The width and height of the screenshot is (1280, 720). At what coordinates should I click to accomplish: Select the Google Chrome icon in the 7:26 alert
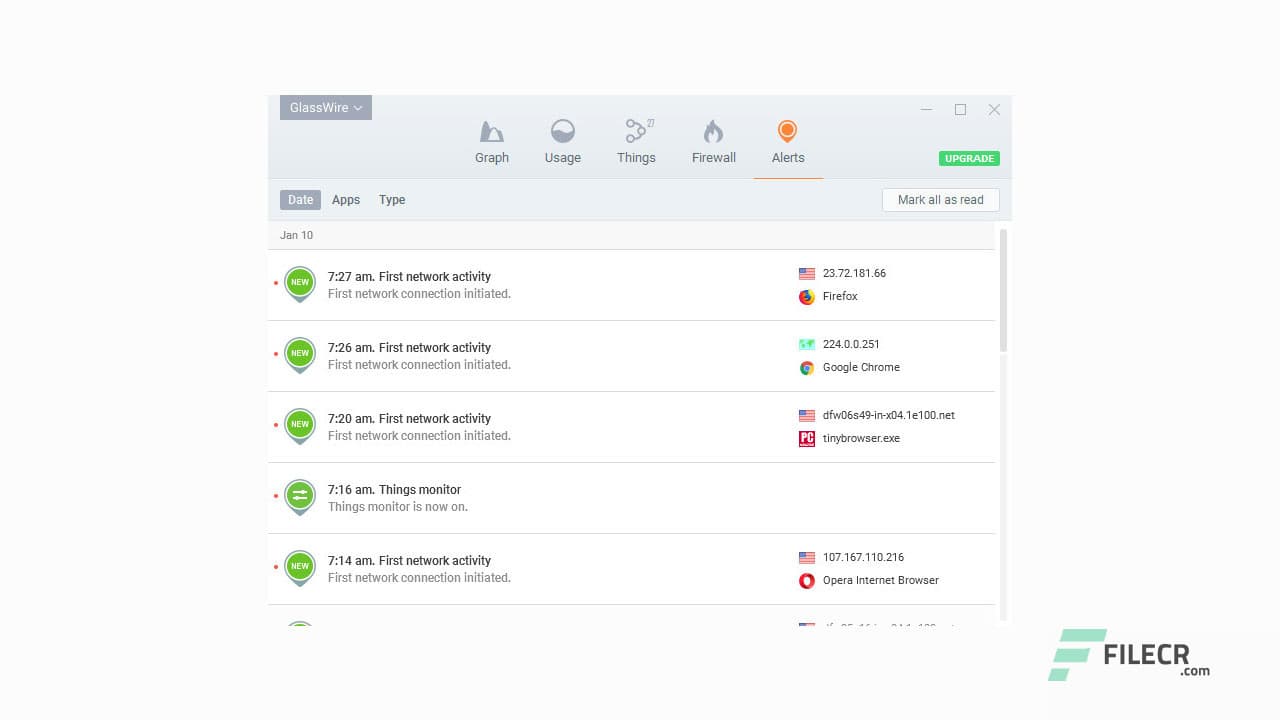click(x=806, y=367)
